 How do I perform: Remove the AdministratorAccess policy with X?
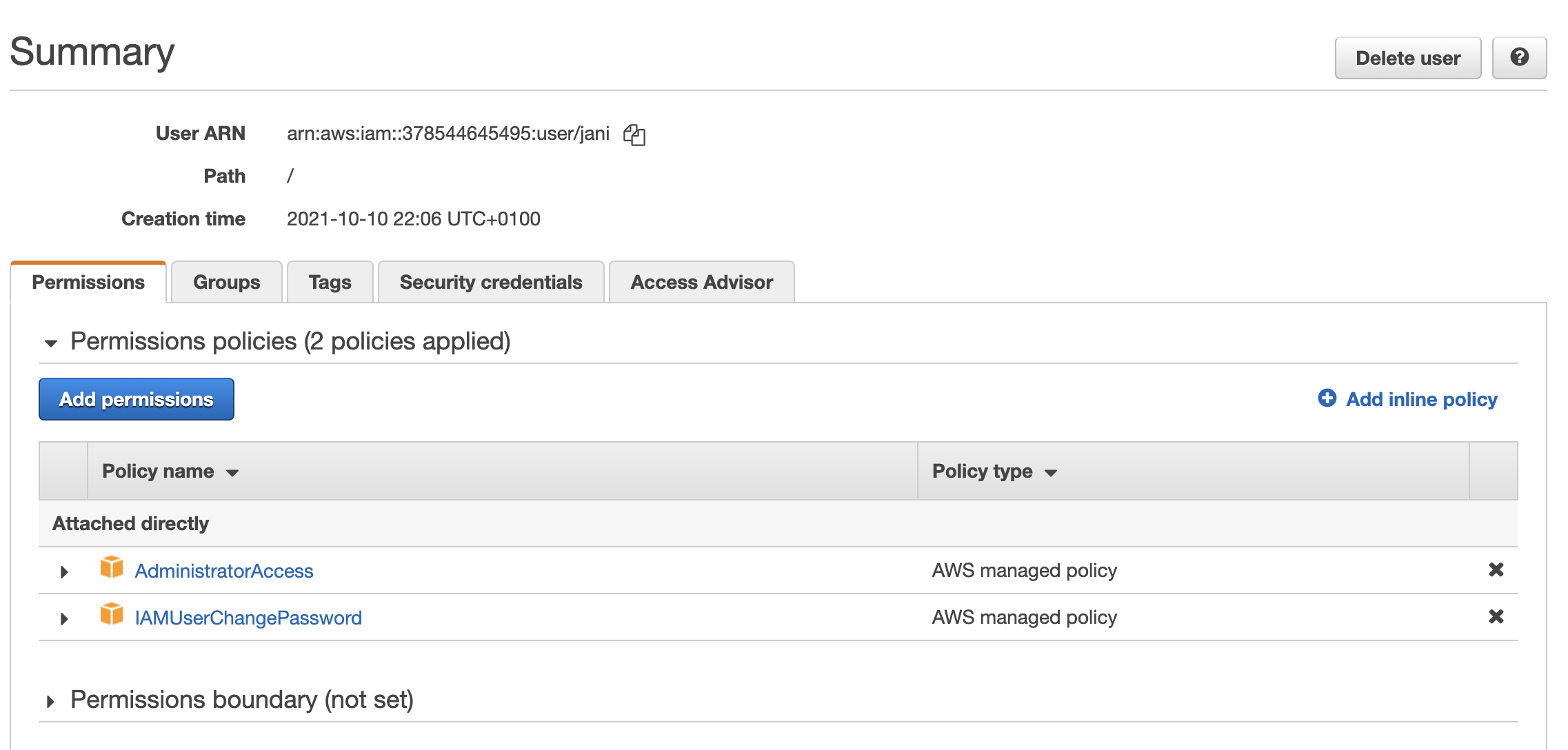tap(1496, 570)
